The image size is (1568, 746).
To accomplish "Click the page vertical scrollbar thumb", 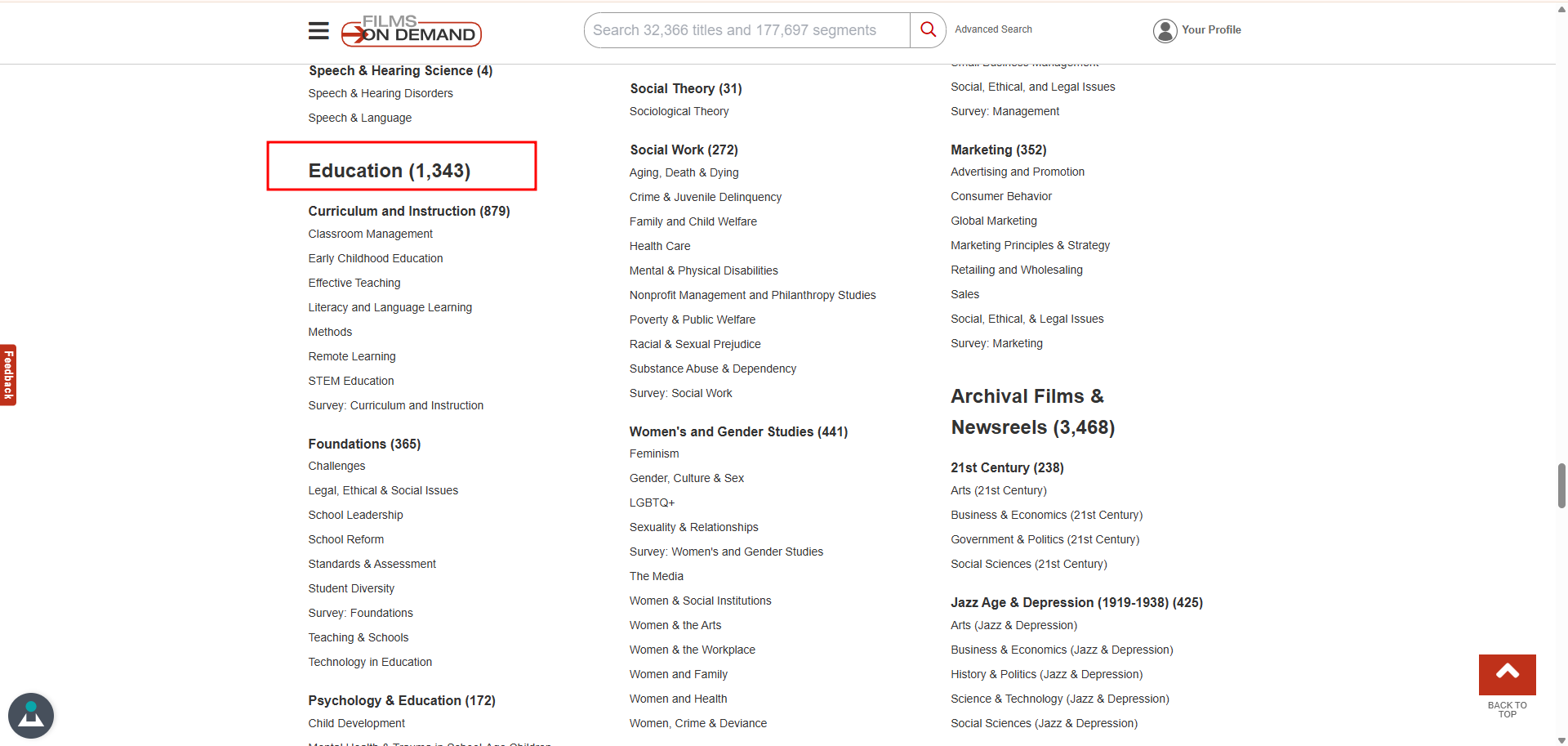I will [1561, 485].
